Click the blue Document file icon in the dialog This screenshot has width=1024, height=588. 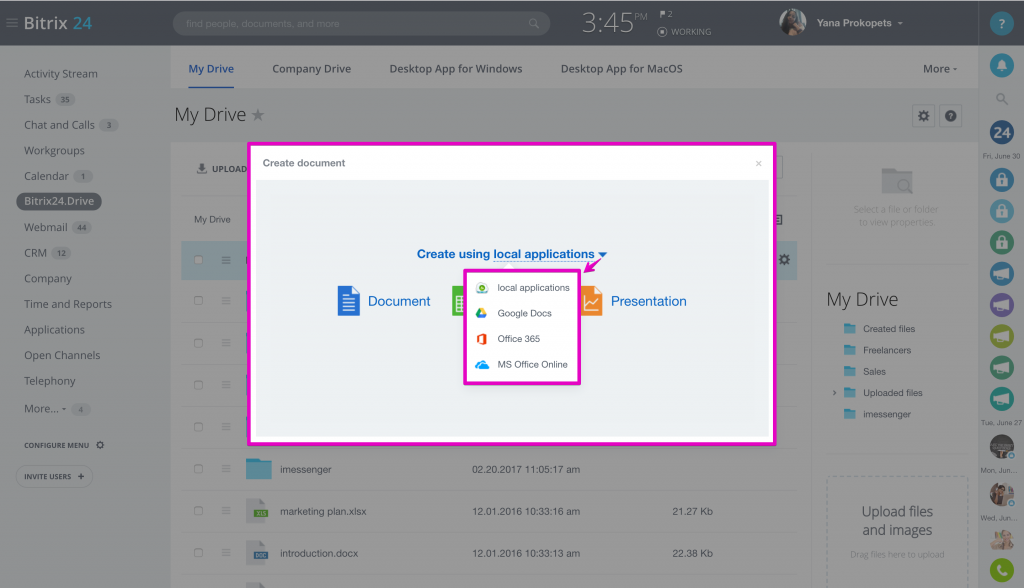[349, 301]
